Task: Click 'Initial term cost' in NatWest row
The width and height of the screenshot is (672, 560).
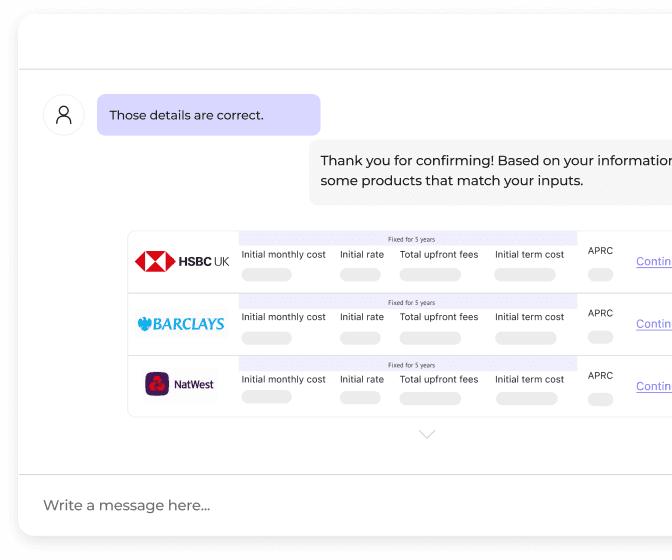Action: (x=529, y=379)
